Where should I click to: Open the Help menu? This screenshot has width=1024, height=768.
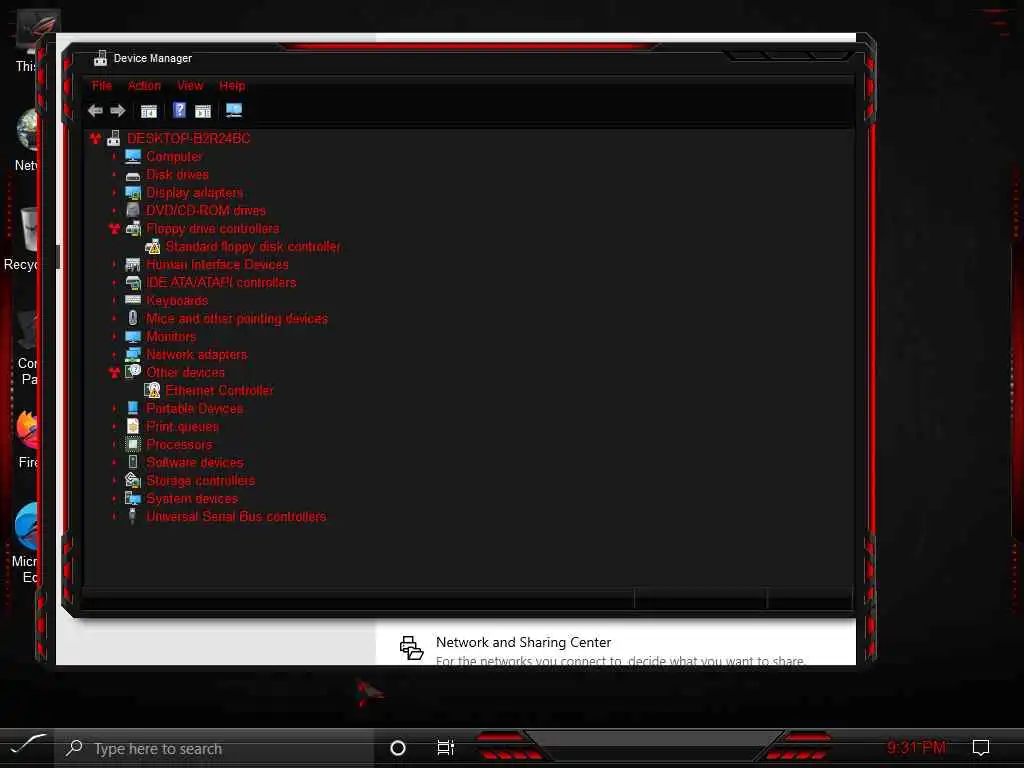tap(232, 86)
